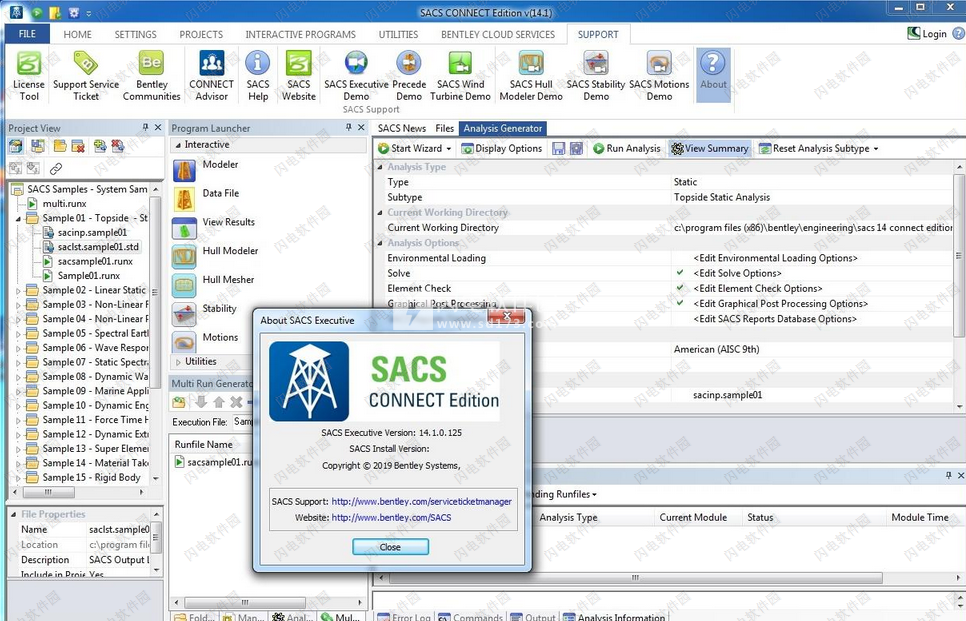Switch to the HOME ribbon tab

[x=78, y=34]
